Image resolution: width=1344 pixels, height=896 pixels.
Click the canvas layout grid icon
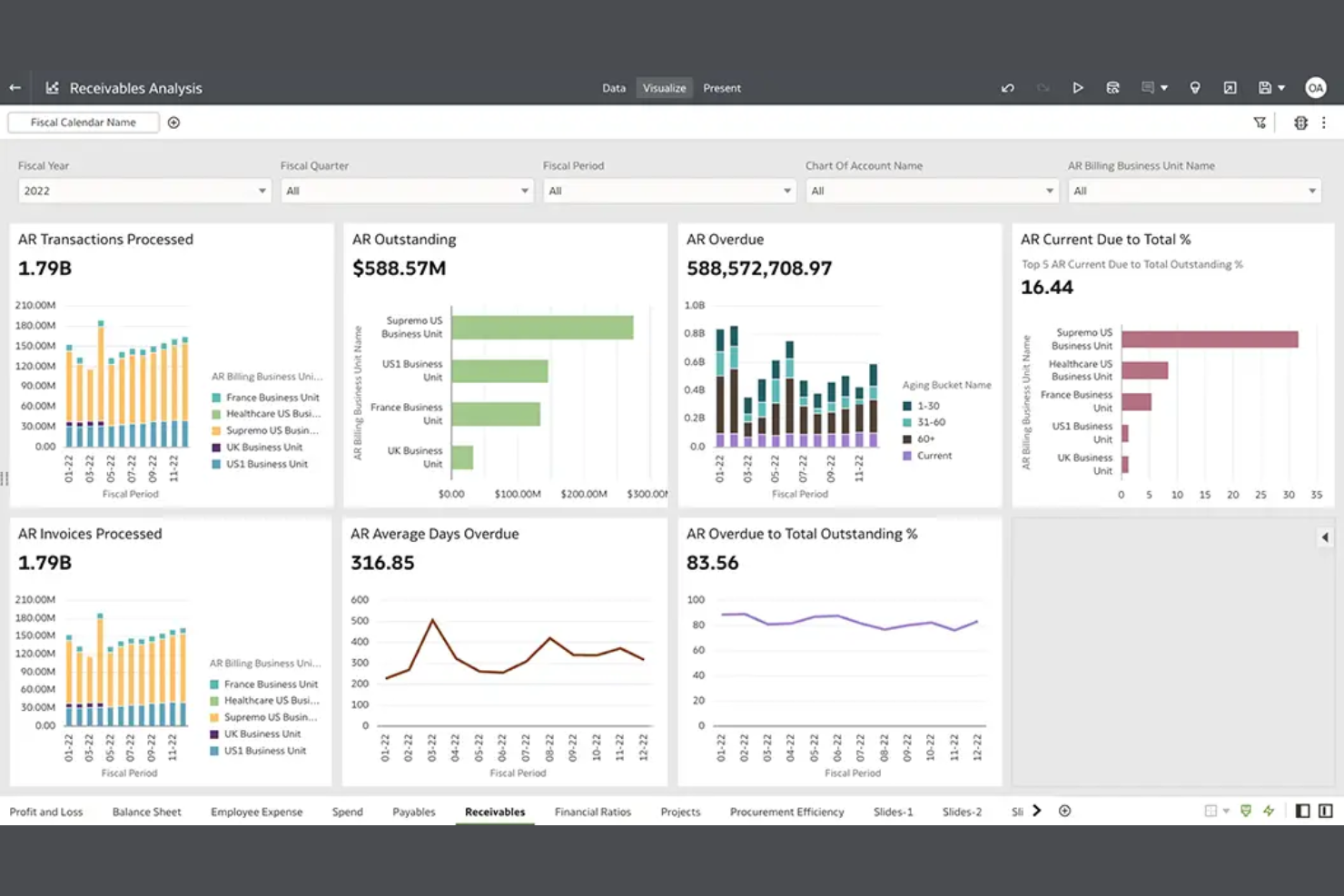[1211, 811]
